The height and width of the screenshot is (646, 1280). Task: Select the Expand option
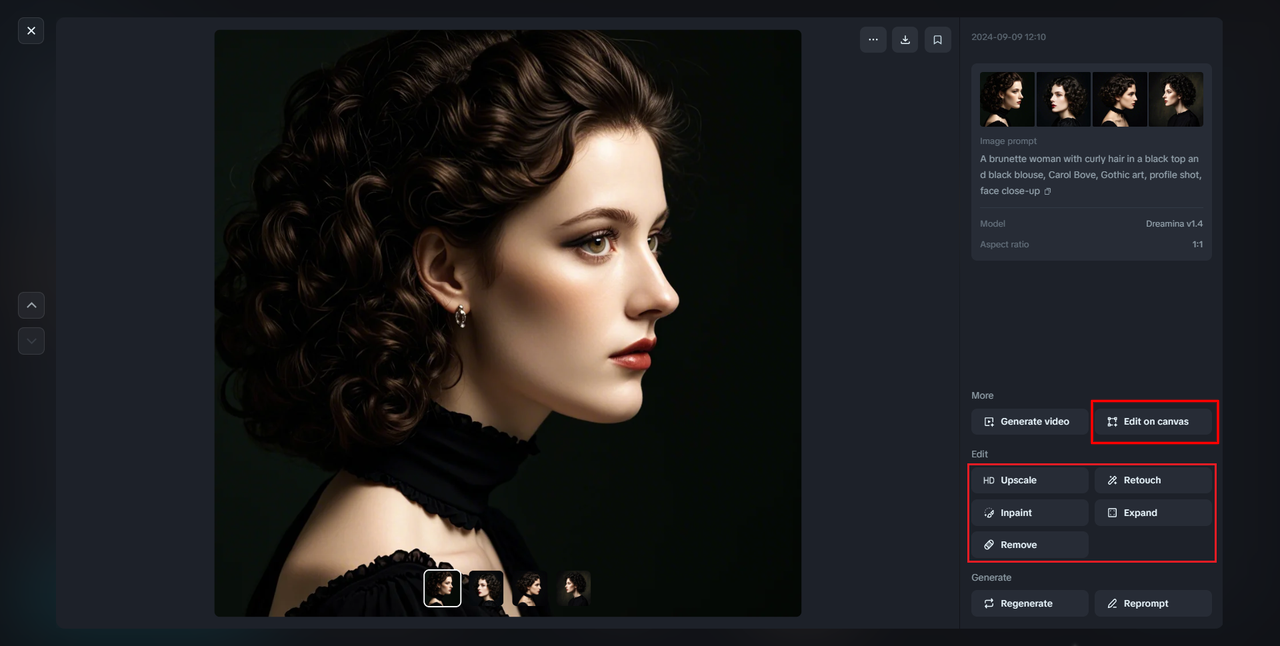click(x=1153, y=513)
